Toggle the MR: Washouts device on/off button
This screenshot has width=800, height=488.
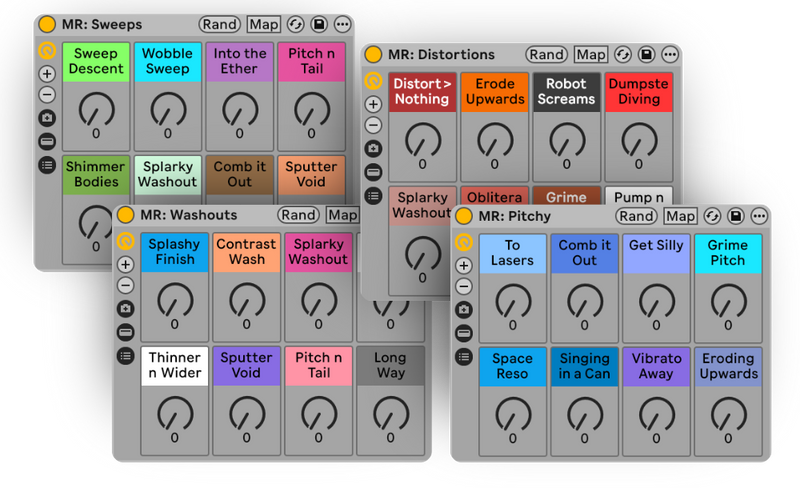point(125,214)
